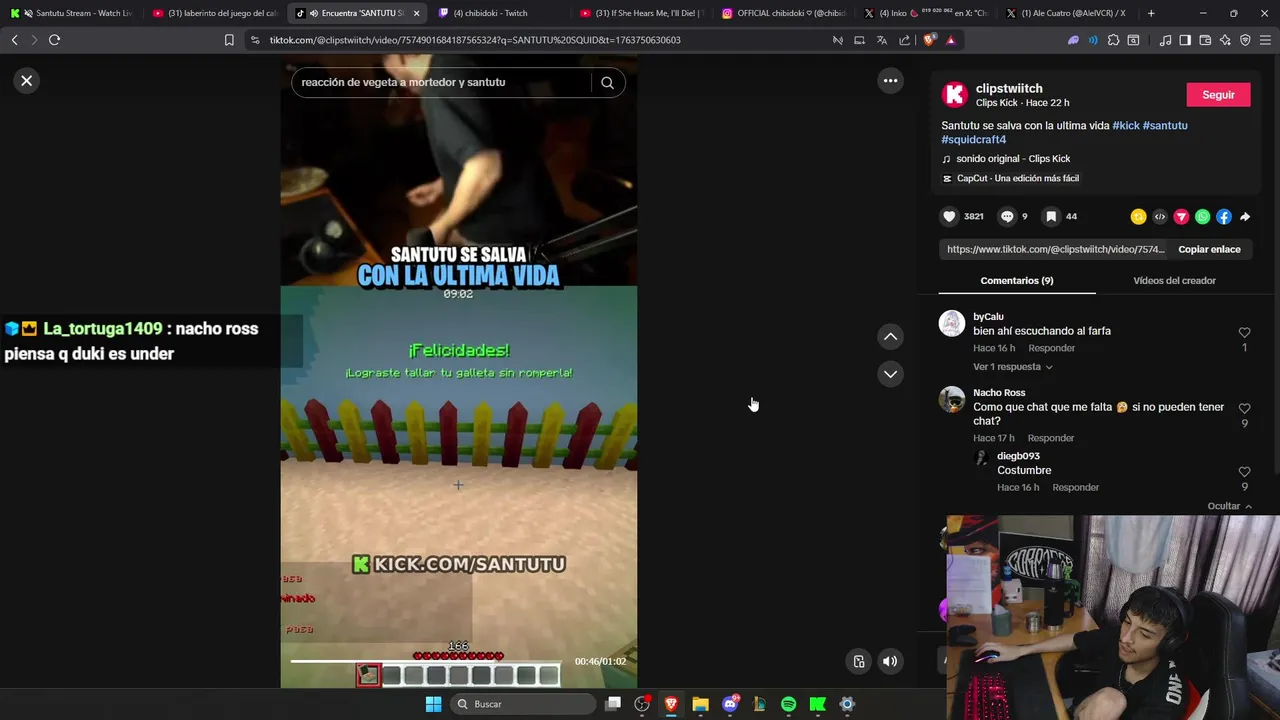Like Nacho Ross's comment

(1244, 409)
